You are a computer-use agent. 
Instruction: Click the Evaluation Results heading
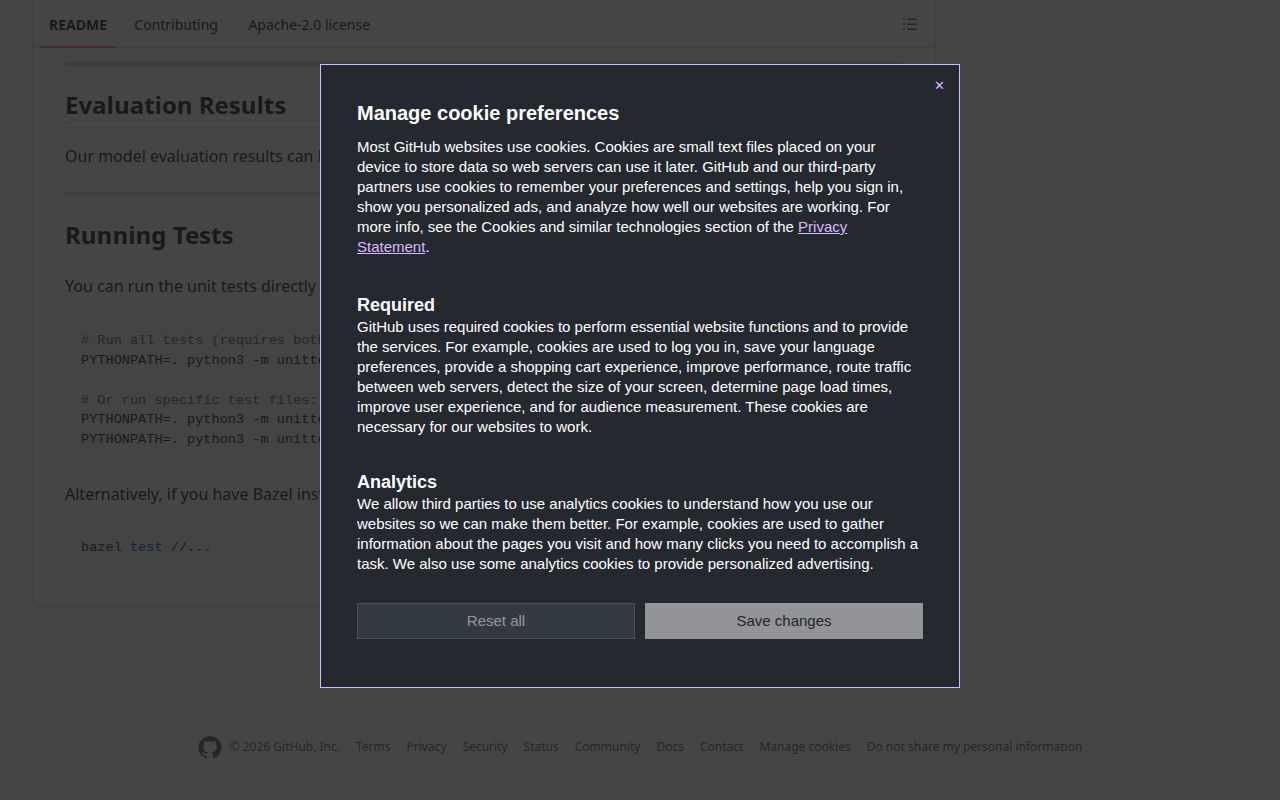coord(175,106)
